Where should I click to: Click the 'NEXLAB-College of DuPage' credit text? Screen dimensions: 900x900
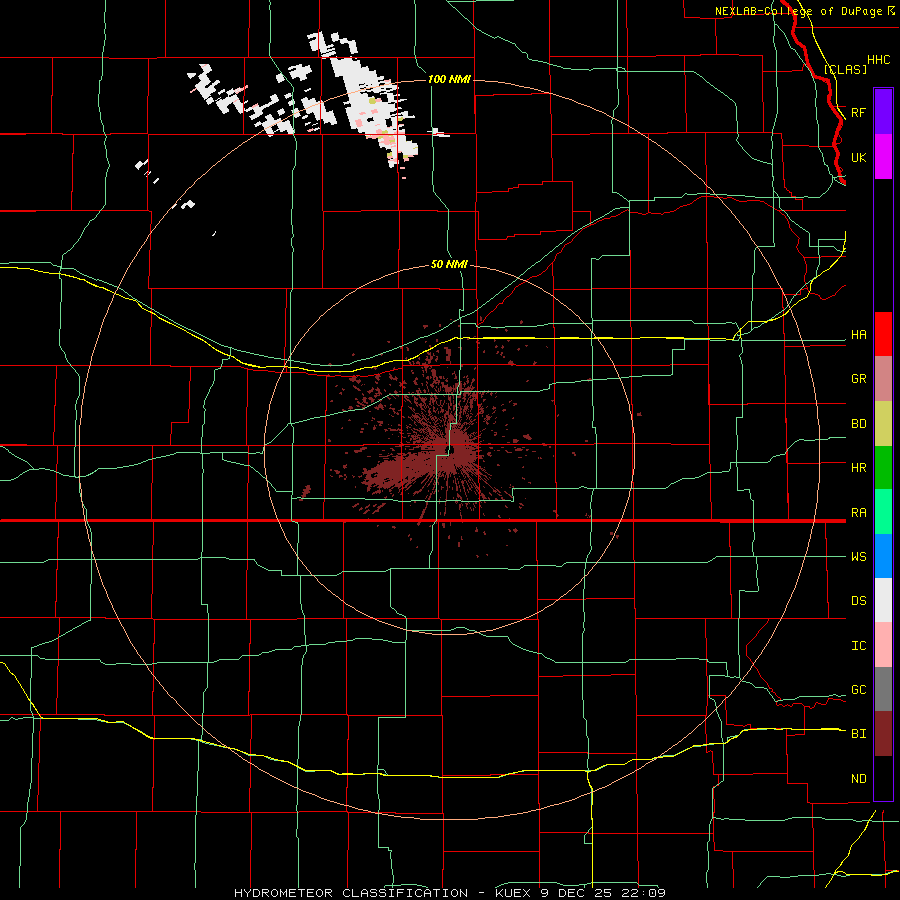(x=798, y=11)
